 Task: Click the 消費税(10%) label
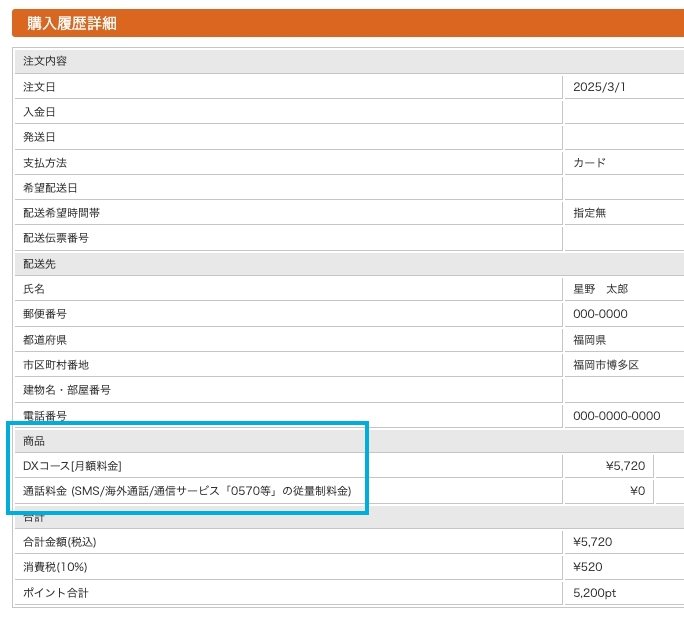tap(55, 567)
